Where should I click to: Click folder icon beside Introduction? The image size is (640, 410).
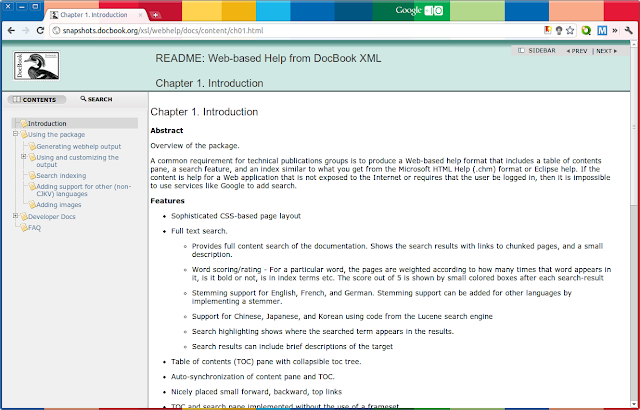click(24, 123)
